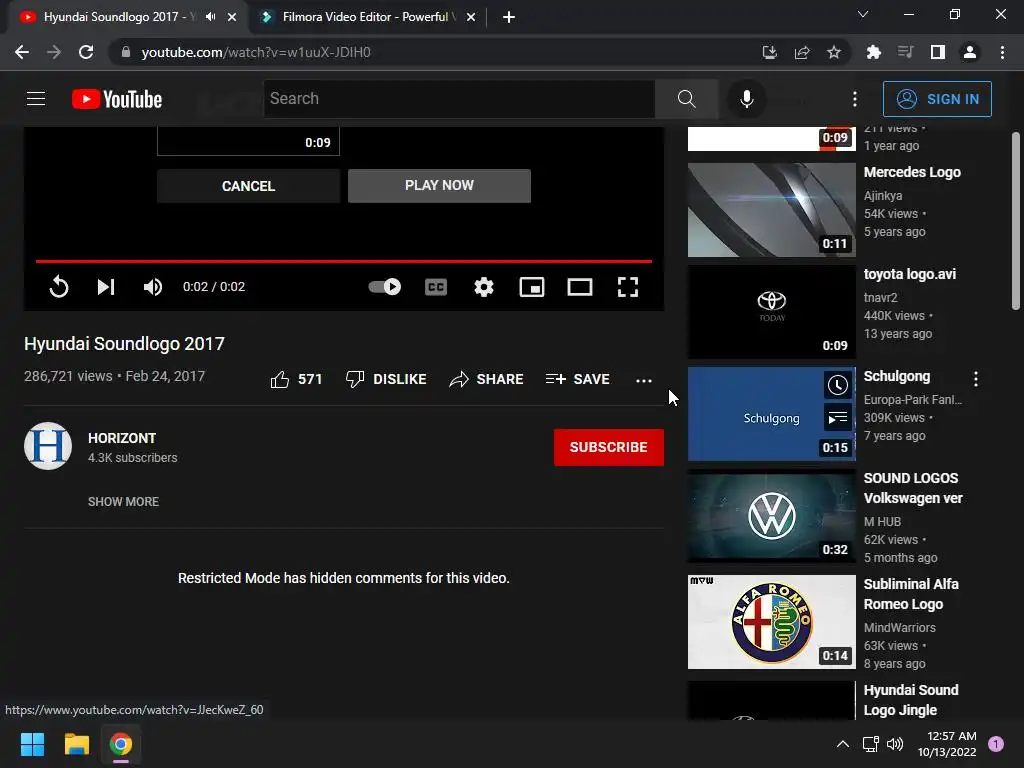Replay the video with the replay icon
1024x768 pixels.
point(59,287)
